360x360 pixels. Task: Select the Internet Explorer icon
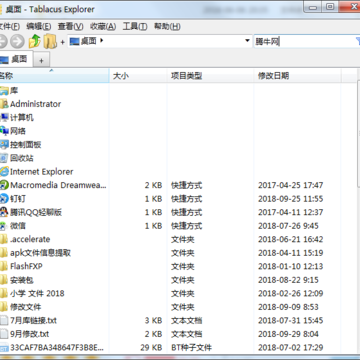(x=4, y=172)
